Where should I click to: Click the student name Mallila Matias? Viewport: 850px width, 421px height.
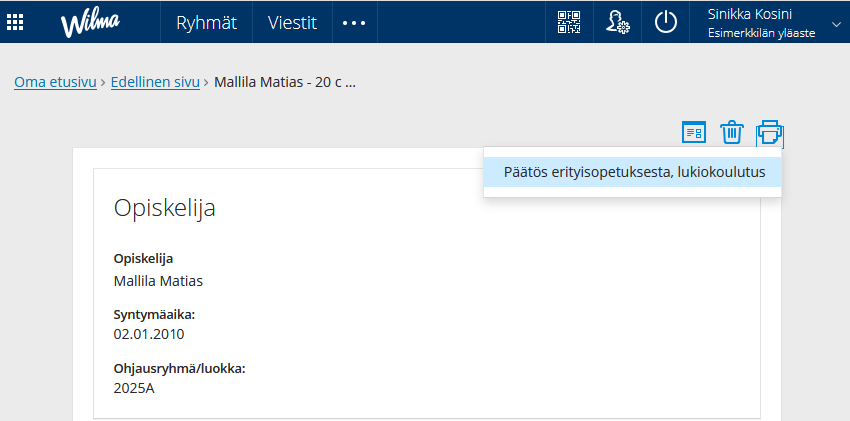(158, 281)
